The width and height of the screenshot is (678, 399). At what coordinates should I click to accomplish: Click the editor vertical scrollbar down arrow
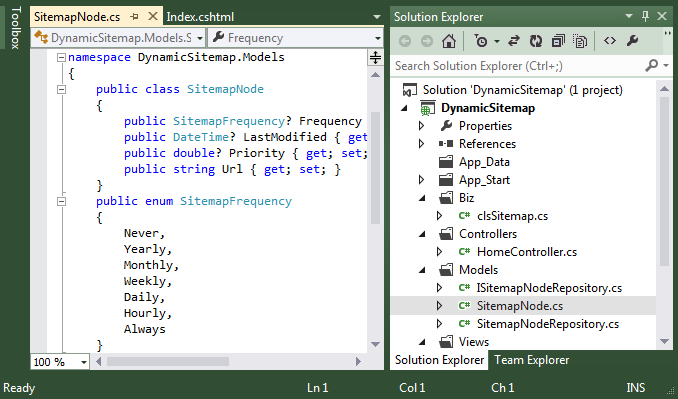point(375,345)
